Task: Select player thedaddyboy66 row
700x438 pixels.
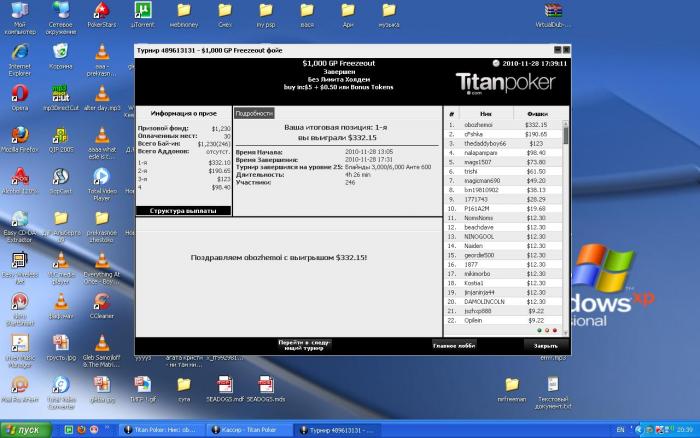Action: (503, 143)
